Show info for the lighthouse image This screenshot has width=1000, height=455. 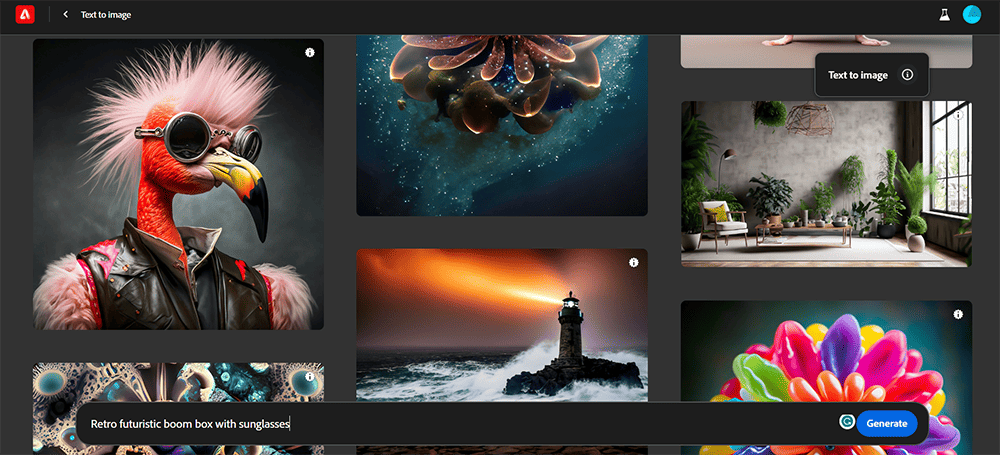pyautogui.click(x=633, y=262)
